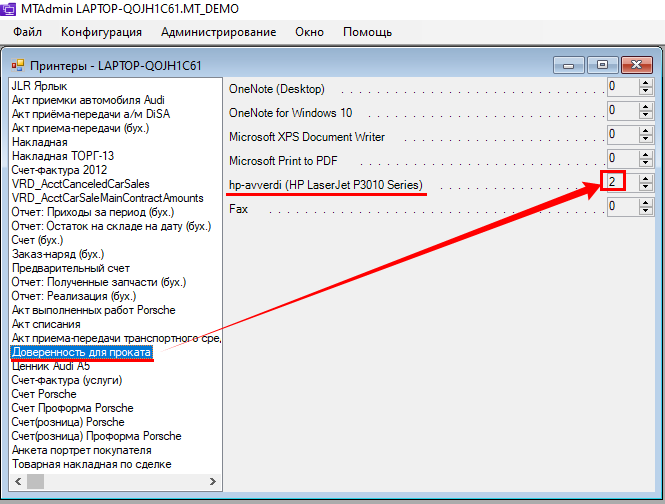The width and height of the screenshot is (665, 504).
Task: Increase copies for OneNote (Desktop) printer
Action: coord(646,83)
